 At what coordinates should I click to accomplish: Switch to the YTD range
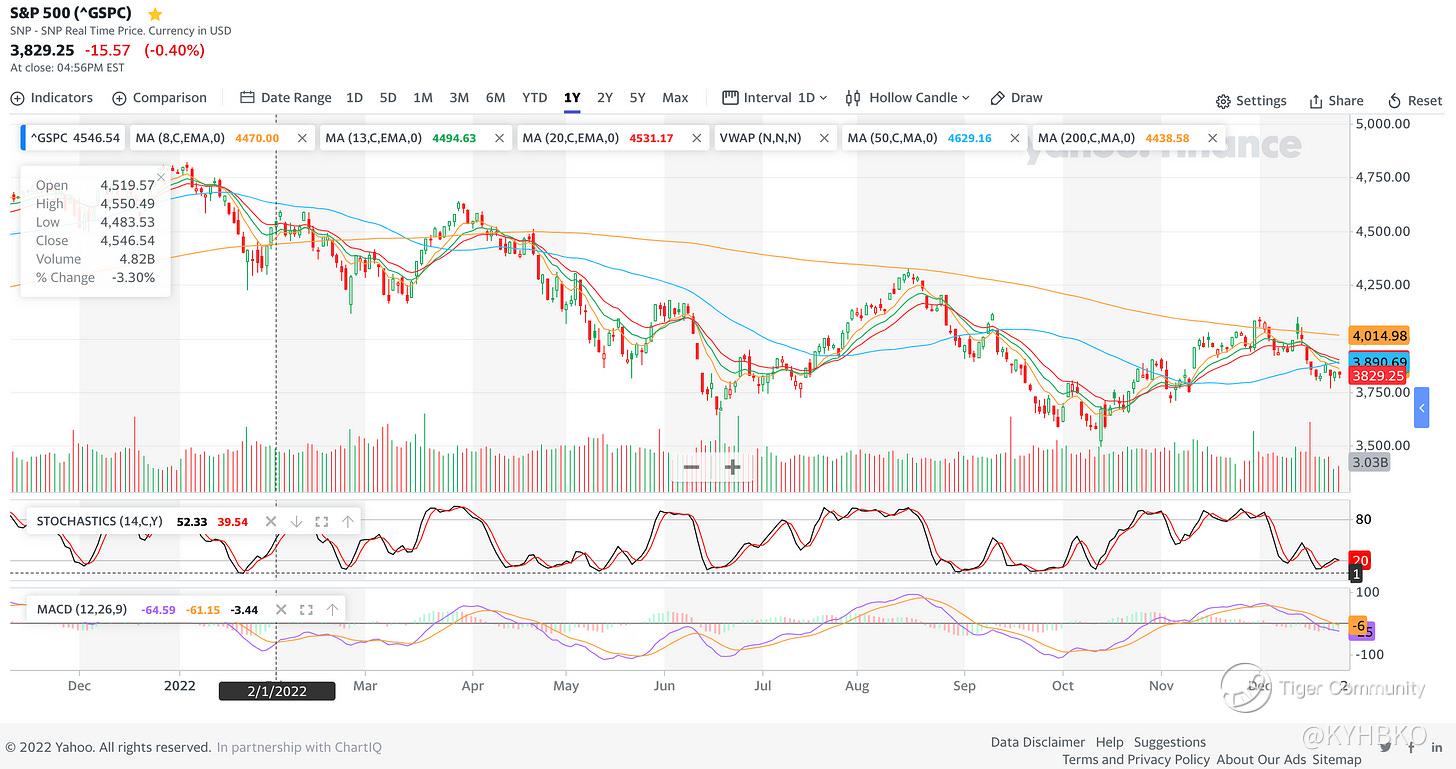pos(535,98)
